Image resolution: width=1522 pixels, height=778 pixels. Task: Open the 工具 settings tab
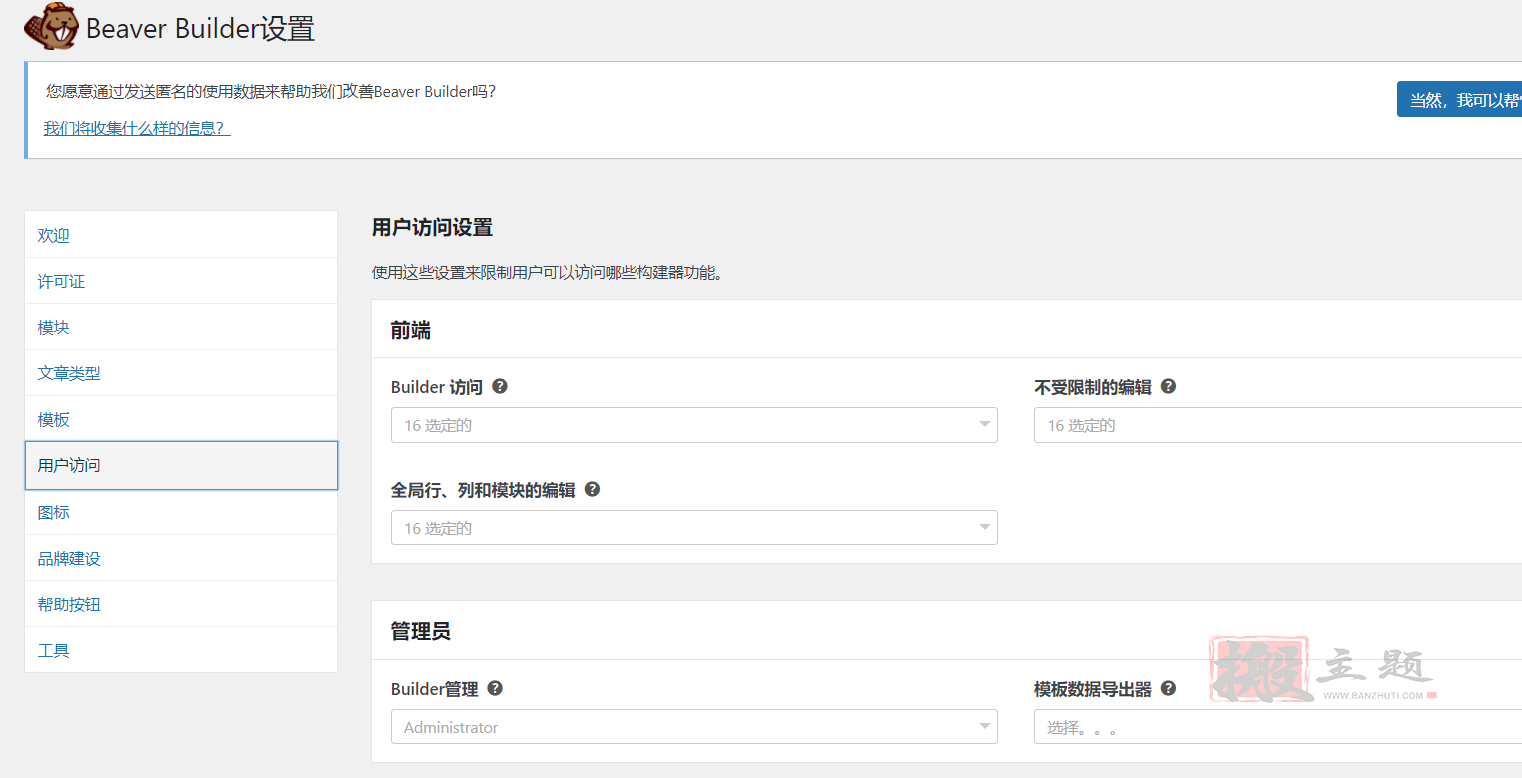point(181,650)
